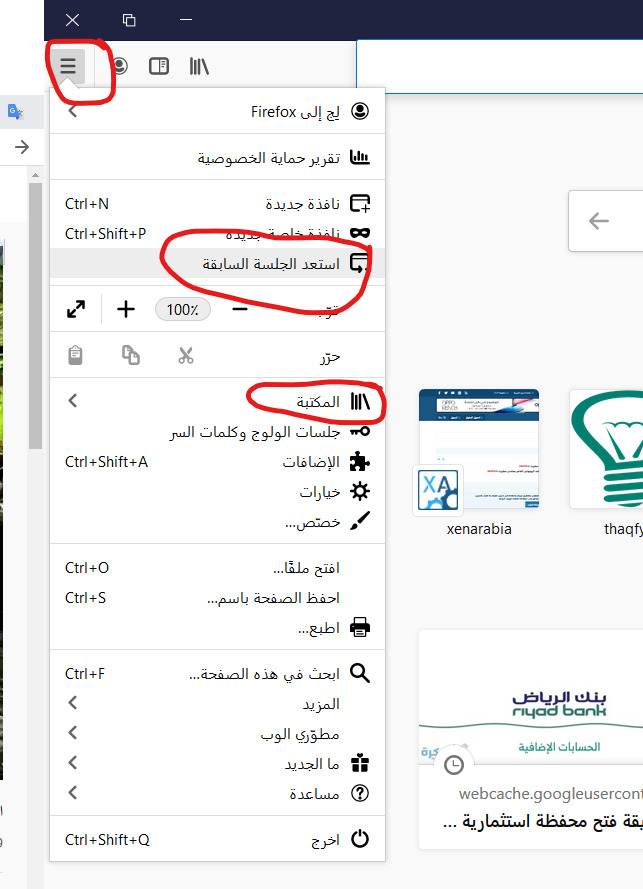Click the copy icon in edit row
The image size is (643, 889).
pyautogui.click(x=130, y=355)
